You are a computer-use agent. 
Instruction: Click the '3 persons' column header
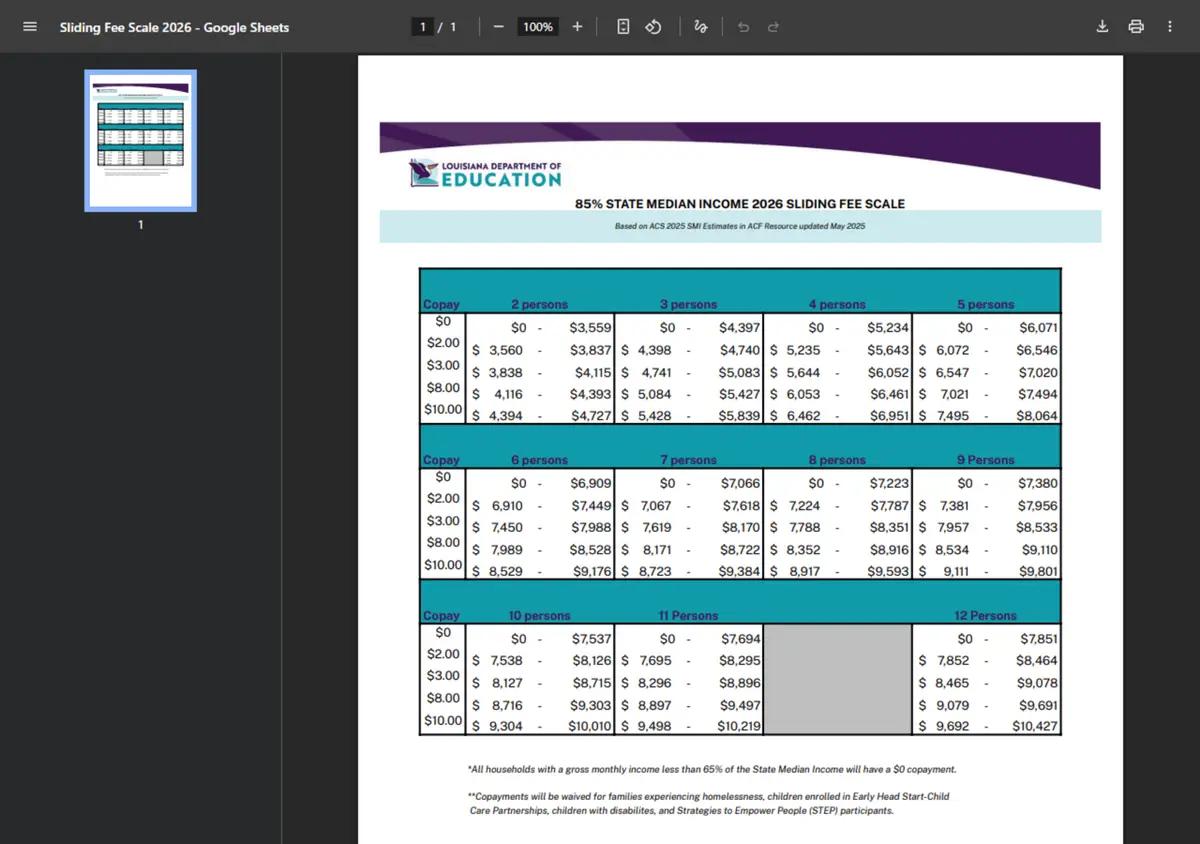point(688,304)
